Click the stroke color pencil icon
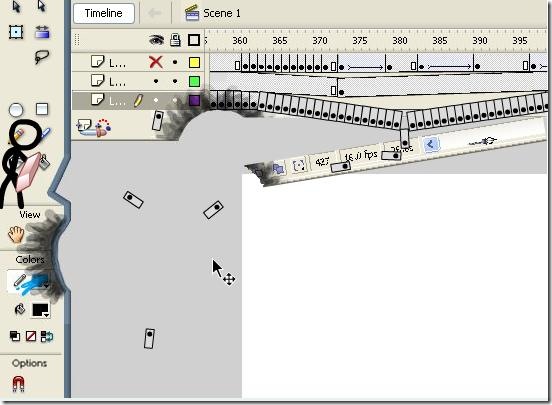The width and height of the screenshot is (552, 405). tap(19, 281)
